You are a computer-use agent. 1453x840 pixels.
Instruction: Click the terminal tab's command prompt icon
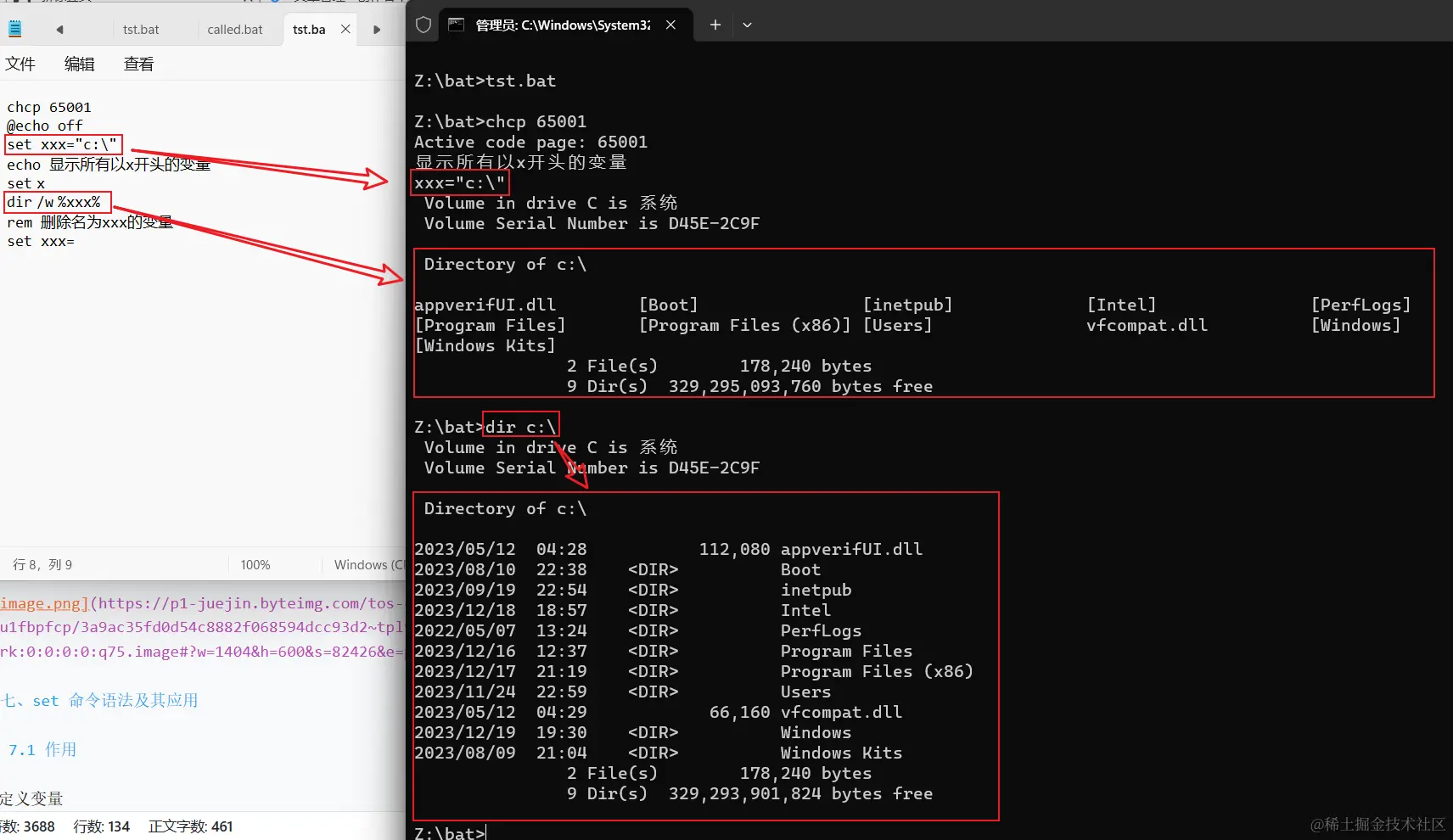pos(456,25)
